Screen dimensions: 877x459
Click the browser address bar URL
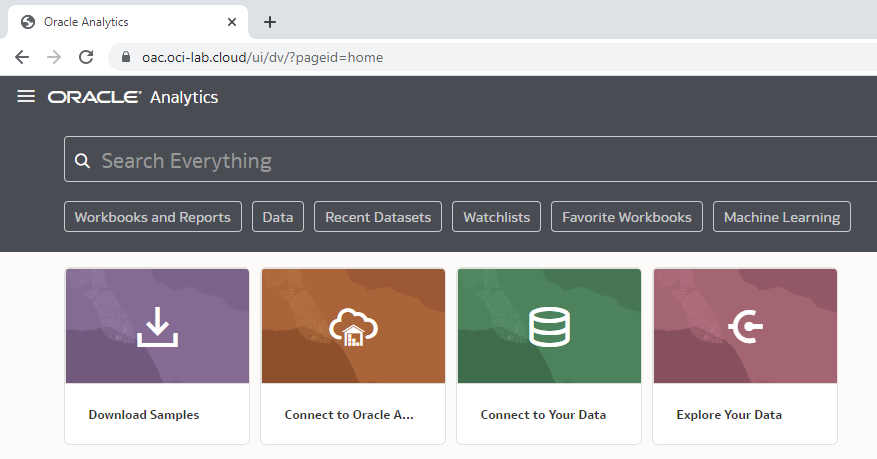[x=262, y=57]
